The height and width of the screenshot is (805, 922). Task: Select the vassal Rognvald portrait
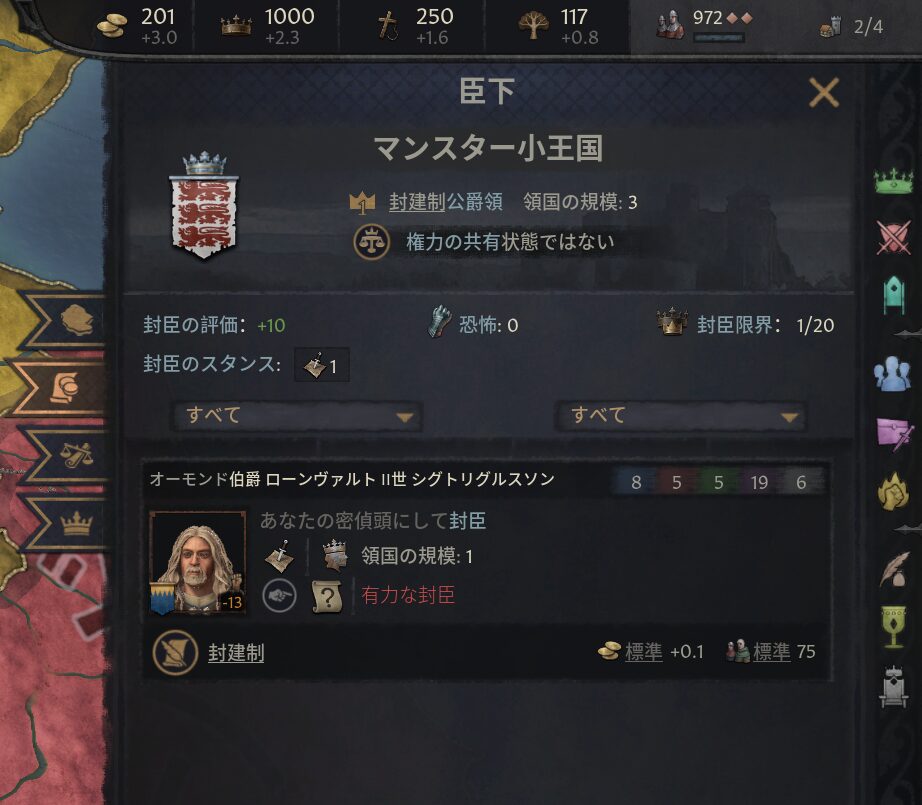(198, 563)
